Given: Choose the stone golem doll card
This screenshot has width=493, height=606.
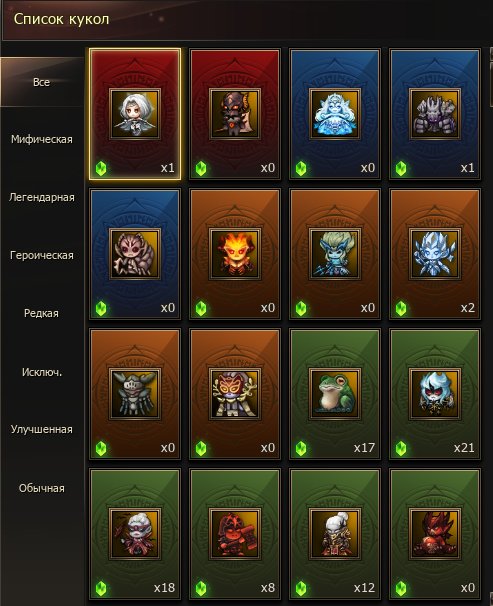Looking at the screenshot, I should tap(435, 114).
